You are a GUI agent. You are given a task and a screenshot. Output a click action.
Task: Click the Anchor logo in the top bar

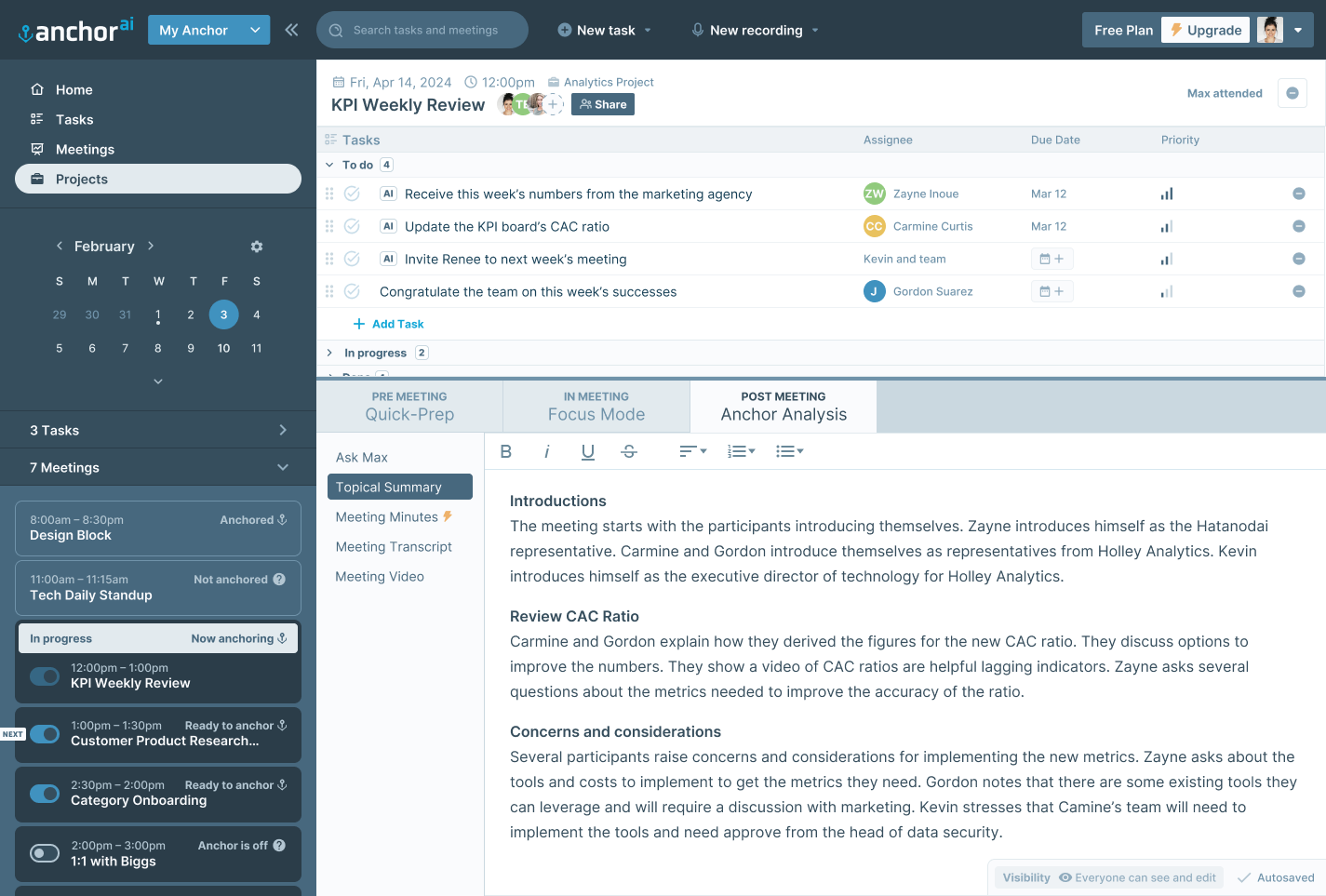point(74,29)
